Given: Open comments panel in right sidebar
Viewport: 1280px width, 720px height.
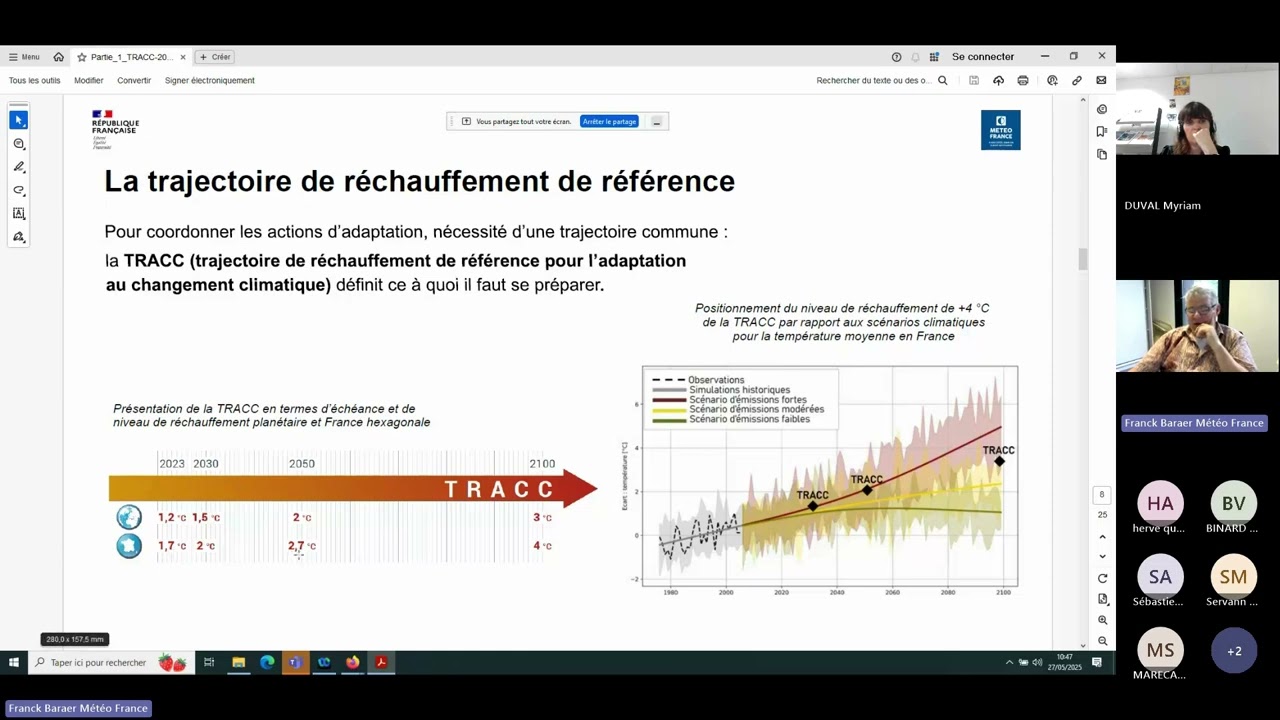Looking at the screenshot, I should [1102, 109].
